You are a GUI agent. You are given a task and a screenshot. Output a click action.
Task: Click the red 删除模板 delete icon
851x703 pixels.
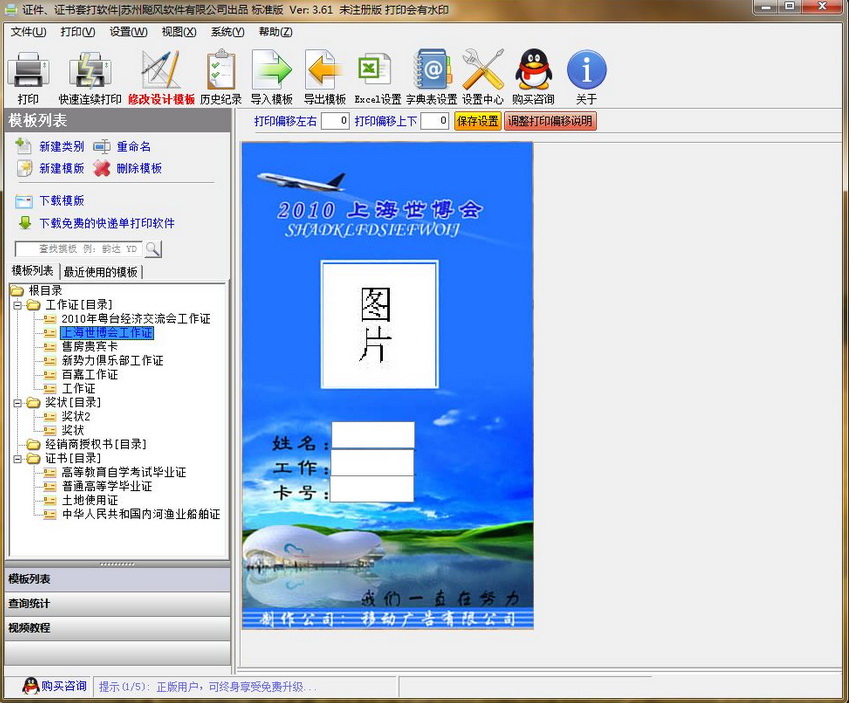click(101, 168)
